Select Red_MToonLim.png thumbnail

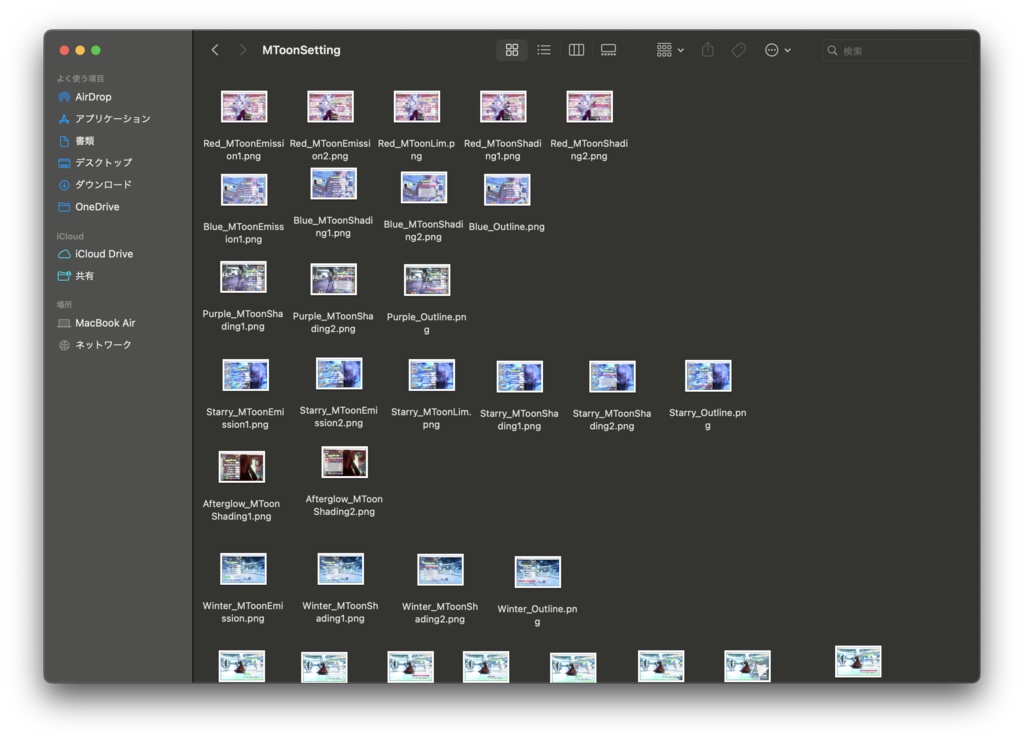(417, 106)
